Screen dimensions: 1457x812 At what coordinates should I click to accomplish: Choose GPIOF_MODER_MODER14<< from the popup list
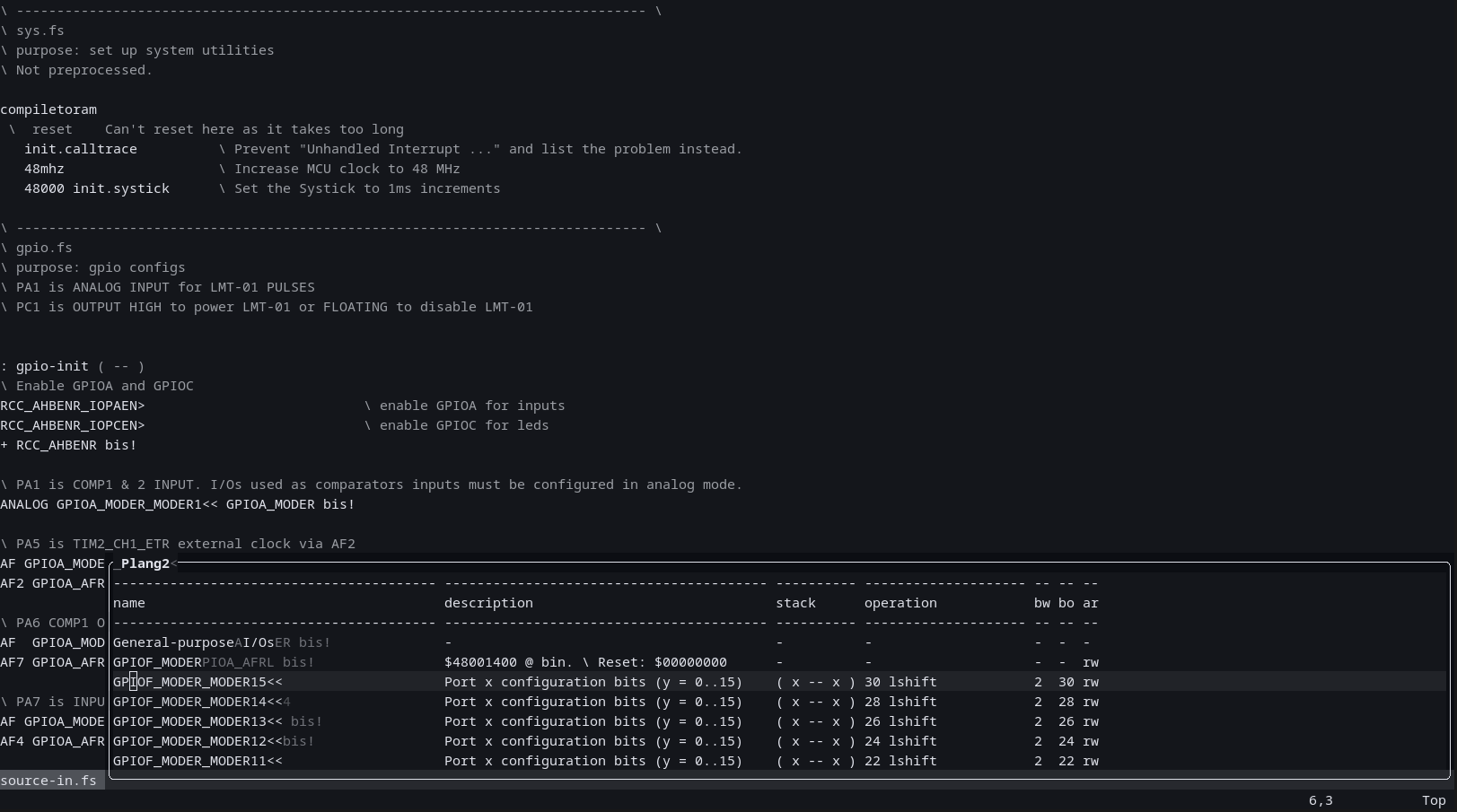pos(197,702)
